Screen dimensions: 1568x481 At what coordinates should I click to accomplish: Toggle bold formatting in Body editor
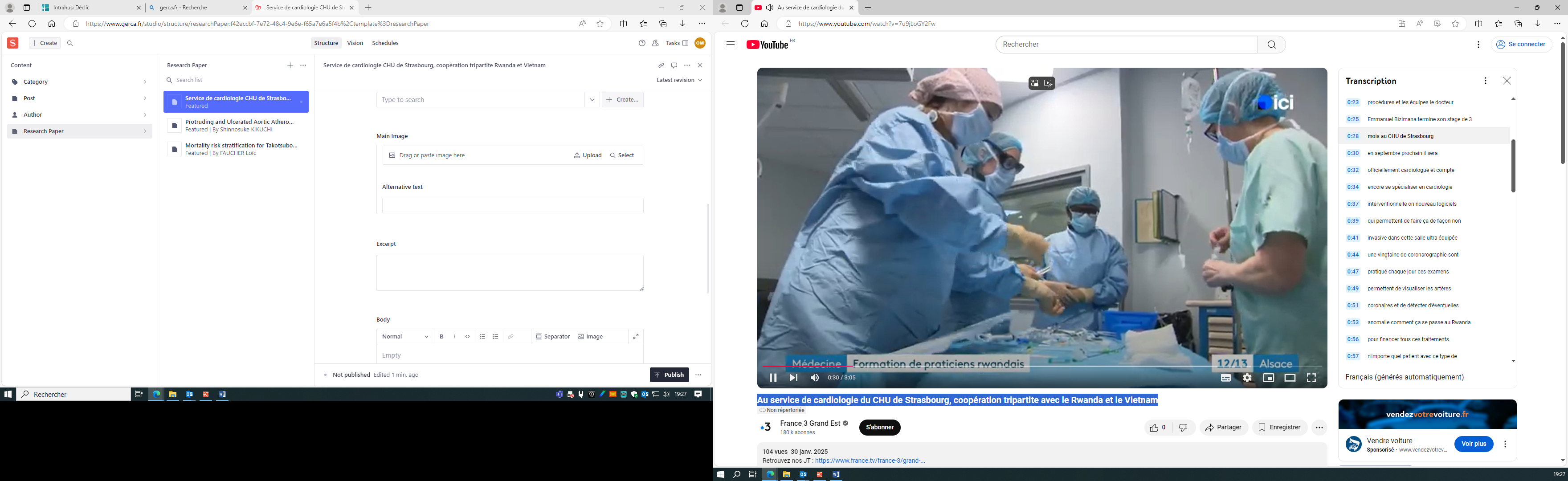point(441,337)
